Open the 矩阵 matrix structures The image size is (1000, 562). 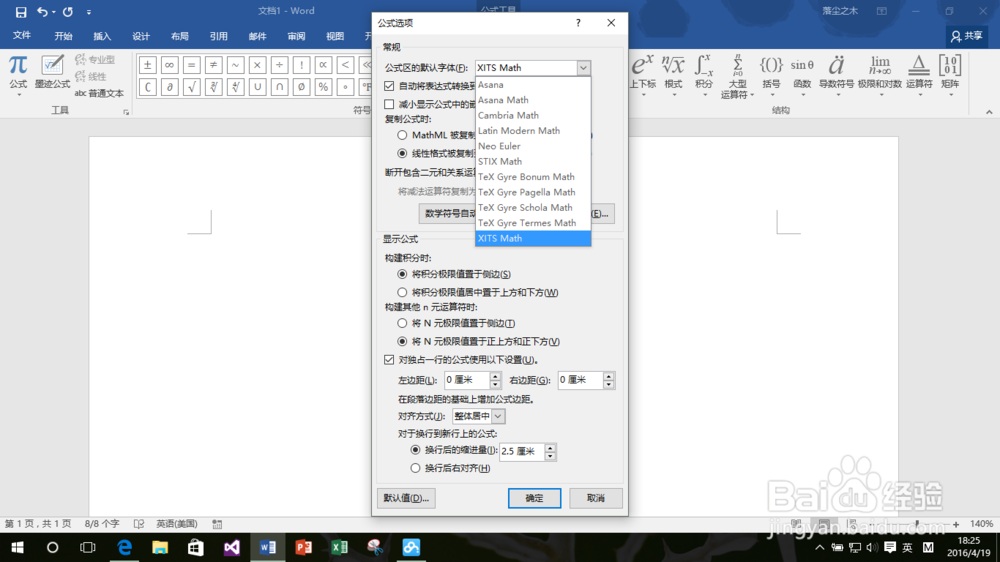950,75
